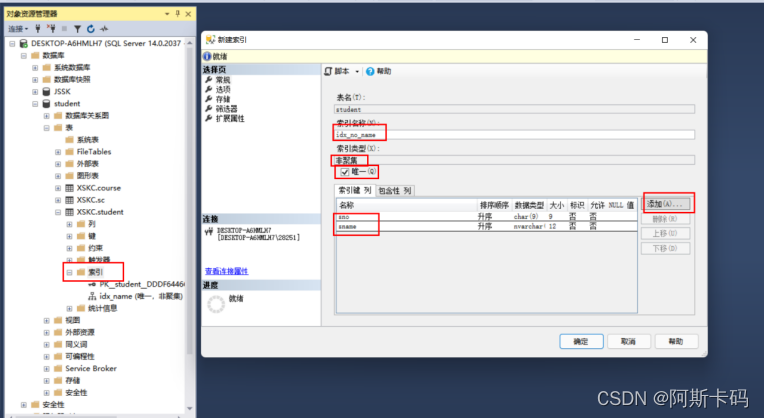Click the pin icon of Object Explorer panel
The height and width of the screenshot is (418, 764).
coord(177,14)
